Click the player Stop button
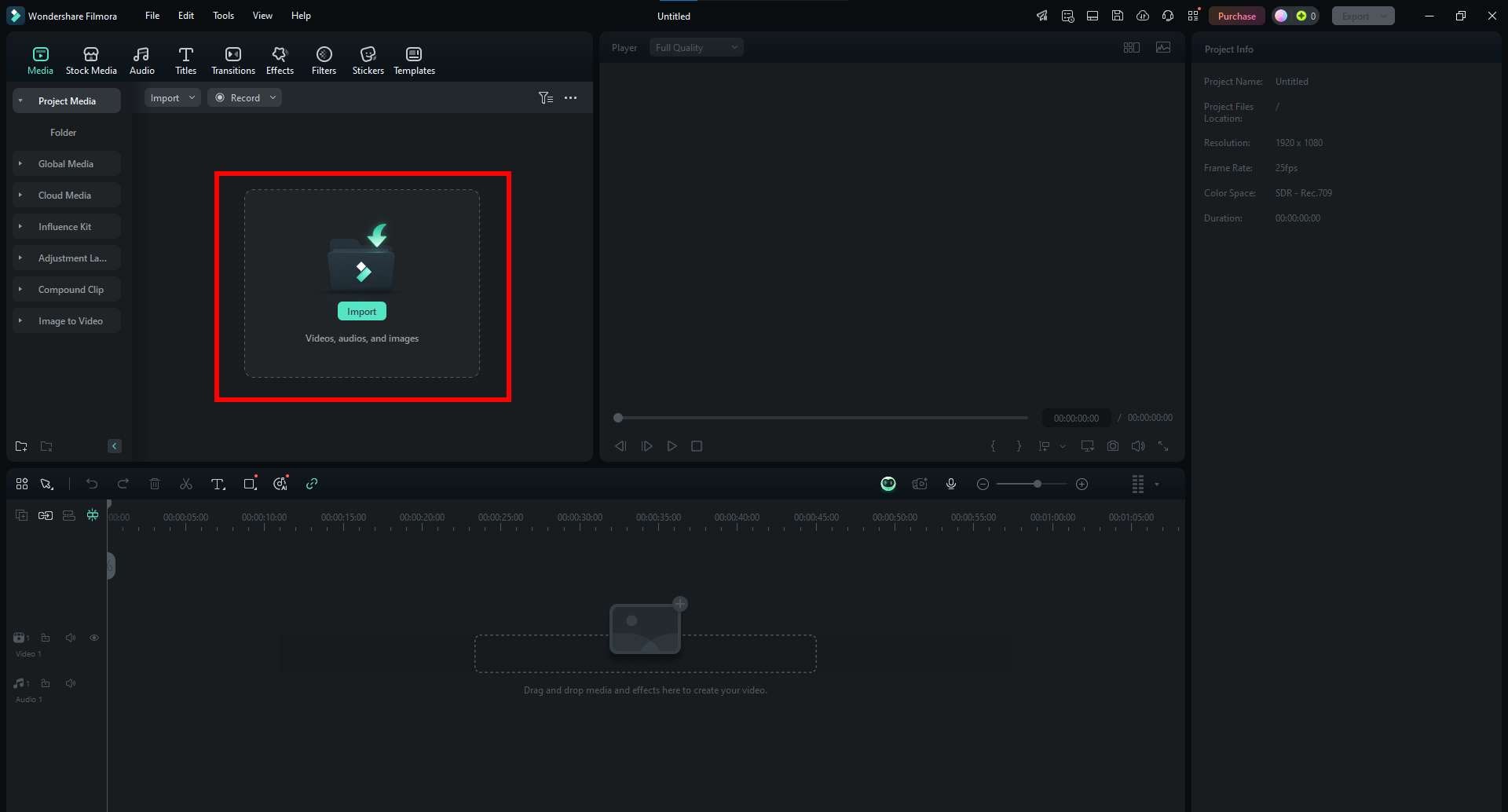The image size is (1508, 812). (697, 446)
